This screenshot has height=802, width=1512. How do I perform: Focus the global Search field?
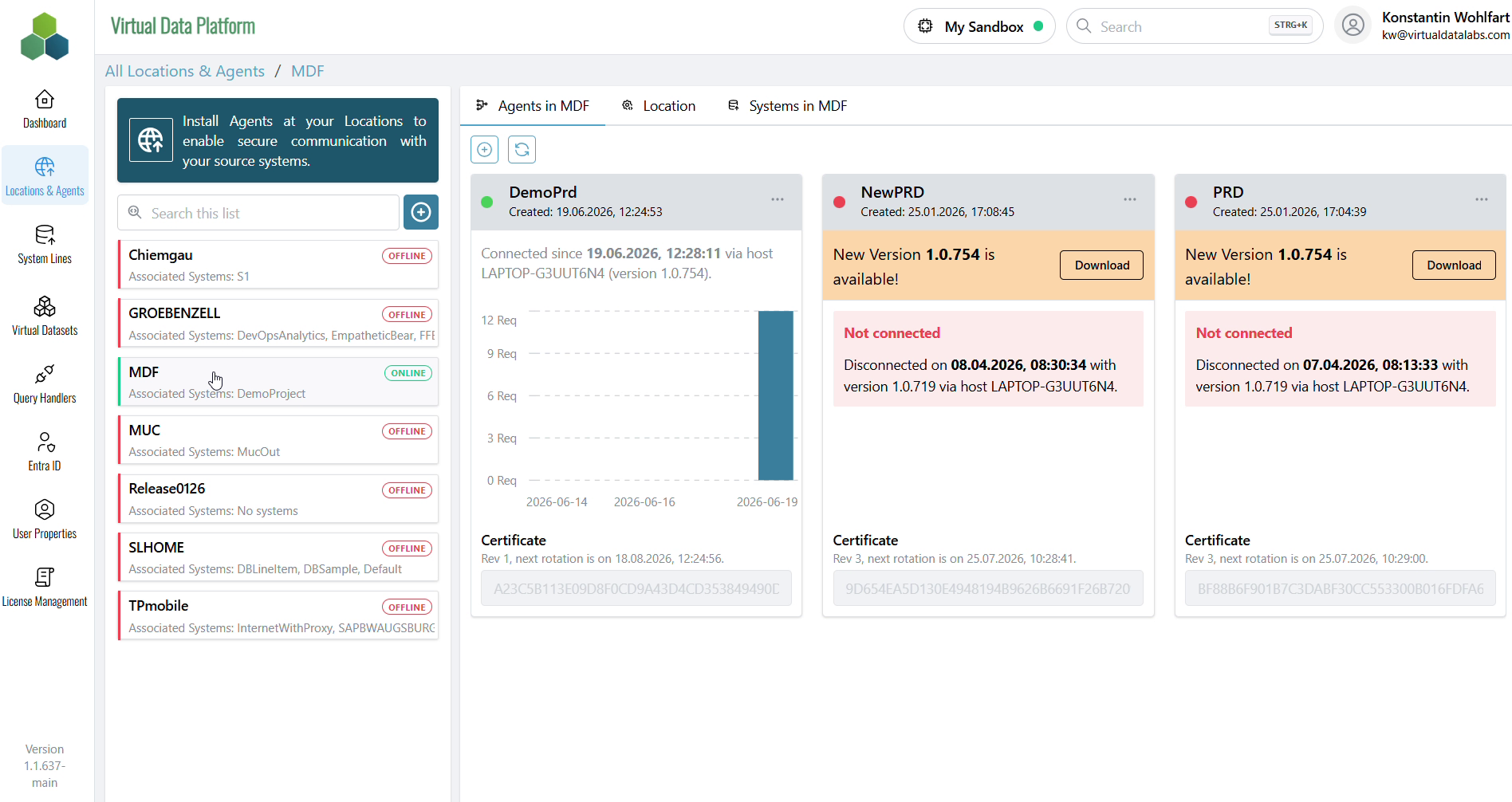tap(1195, 26)
